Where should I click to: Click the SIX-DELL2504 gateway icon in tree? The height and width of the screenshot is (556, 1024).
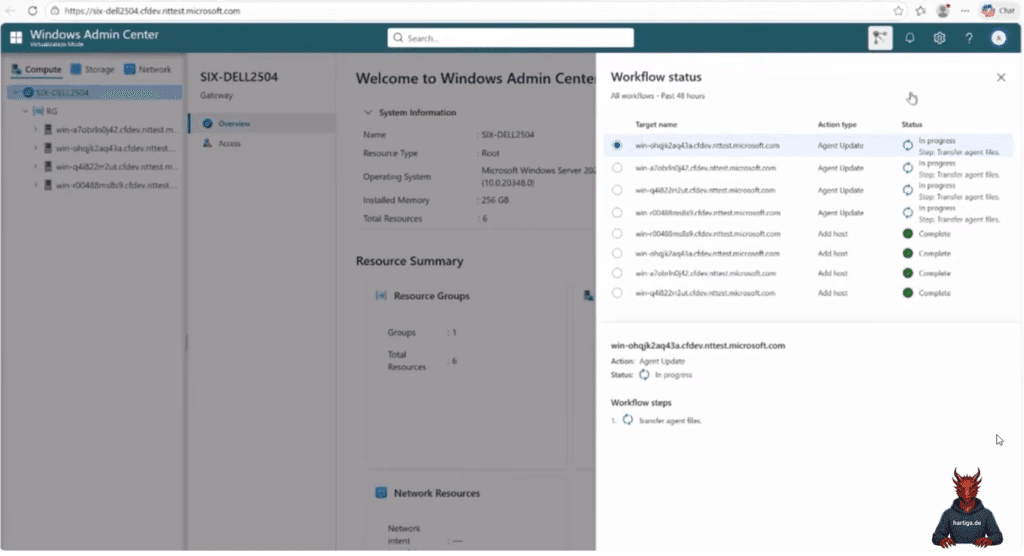pos(28,93)
